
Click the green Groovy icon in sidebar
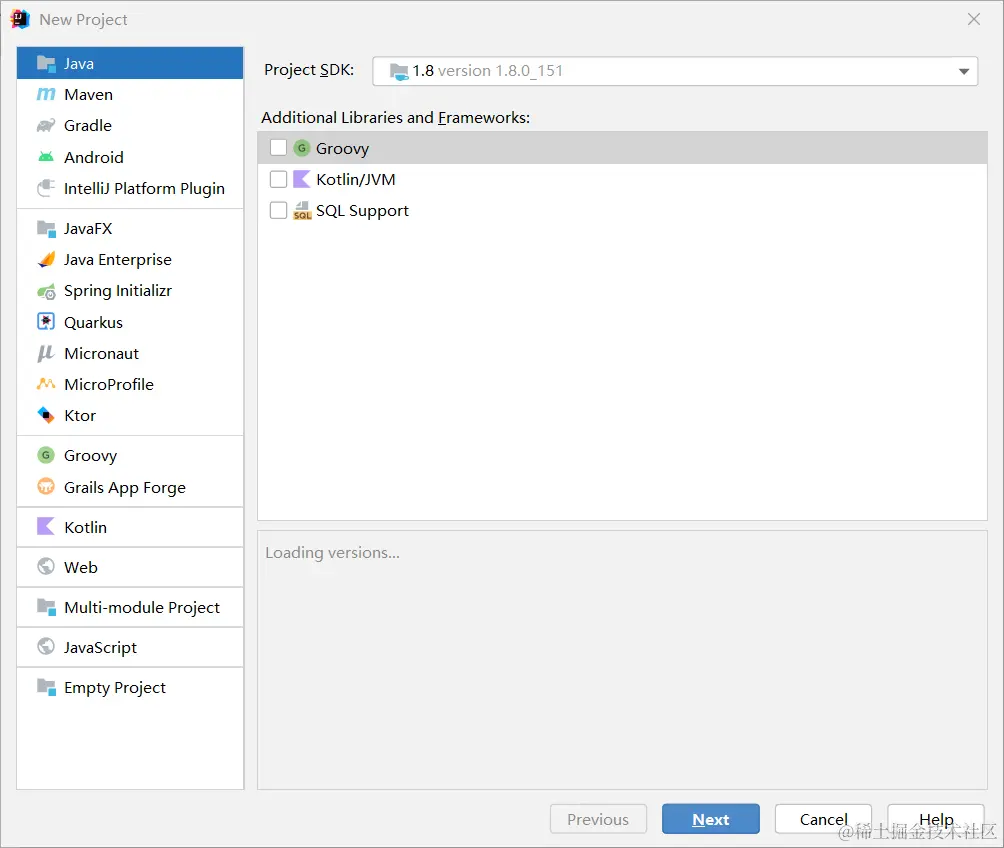pyautogui.click(x=46, y=455)
